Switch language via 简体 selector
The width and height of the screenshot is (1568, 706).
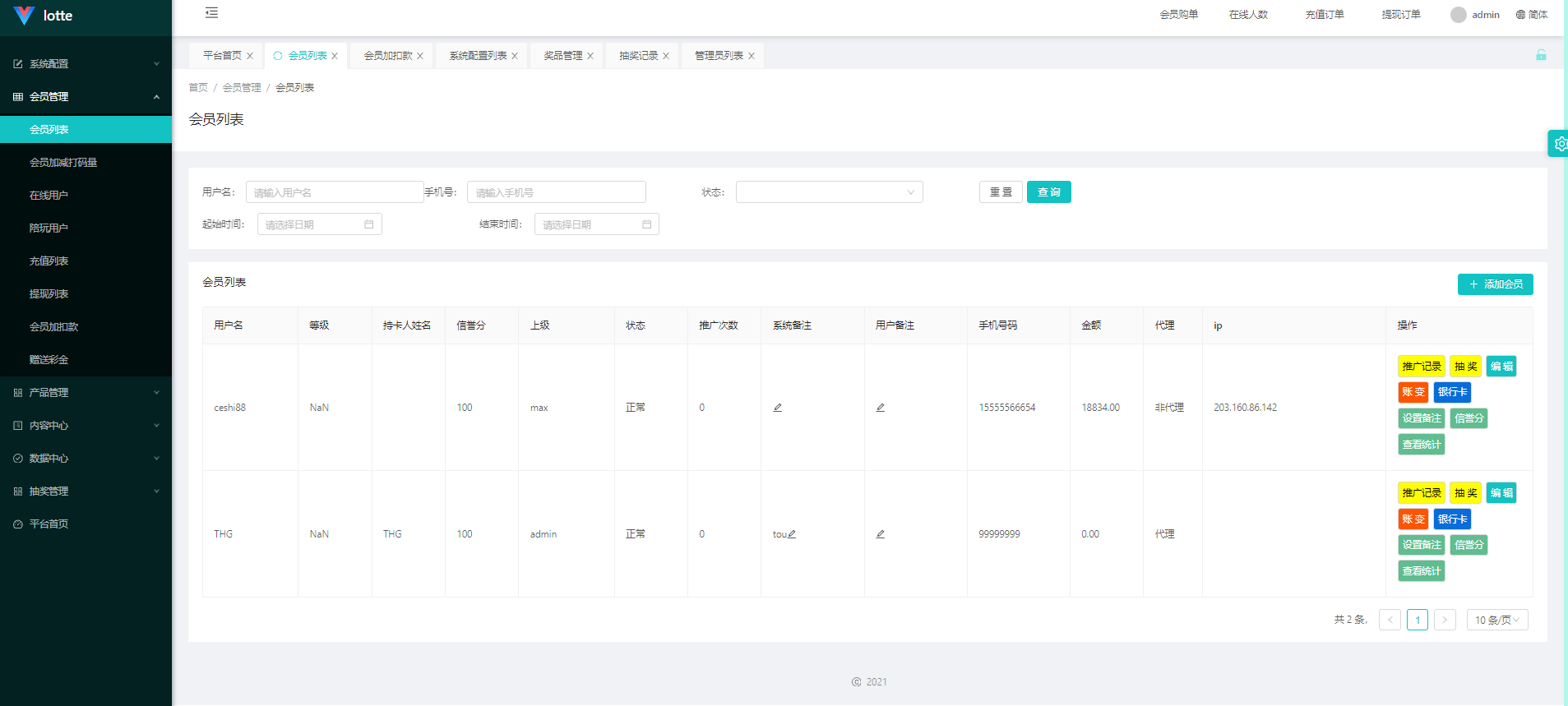point(1532,15)
